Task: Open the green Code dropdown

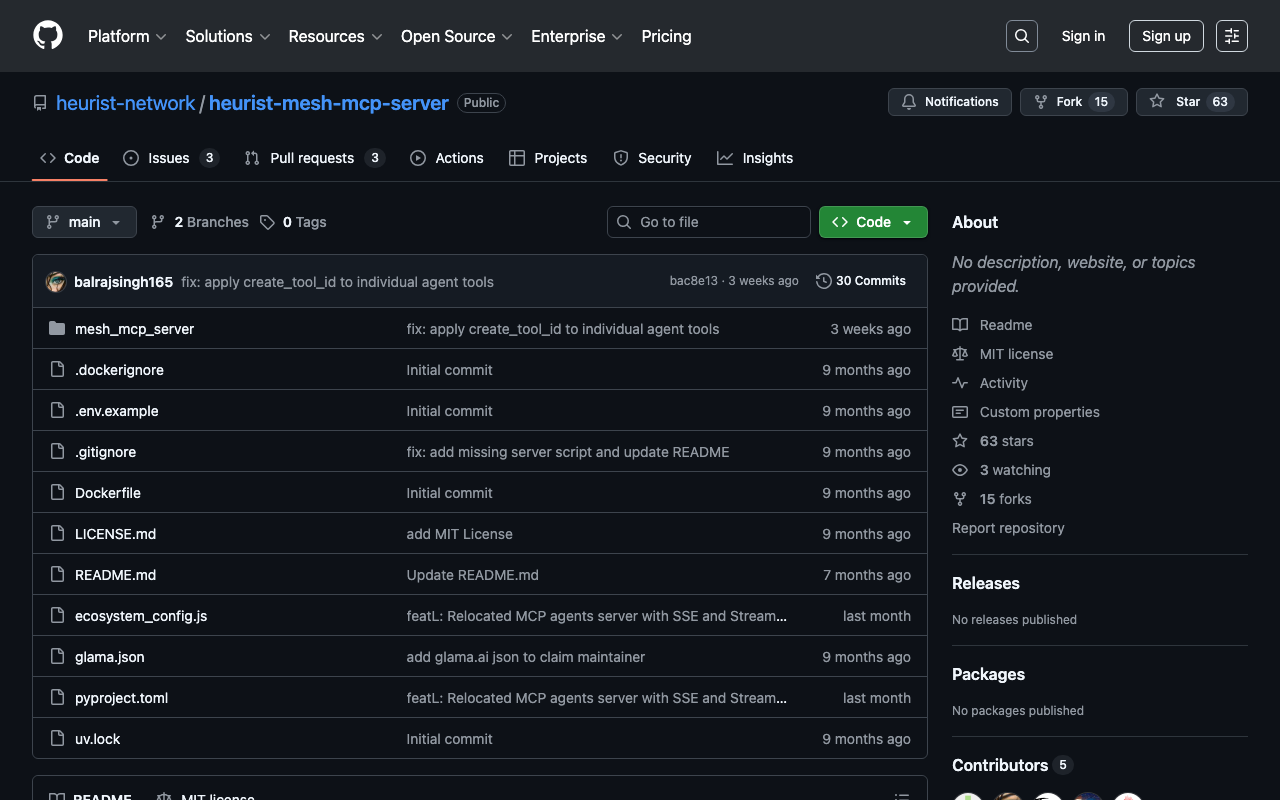Action: click(x=872, y=222)
